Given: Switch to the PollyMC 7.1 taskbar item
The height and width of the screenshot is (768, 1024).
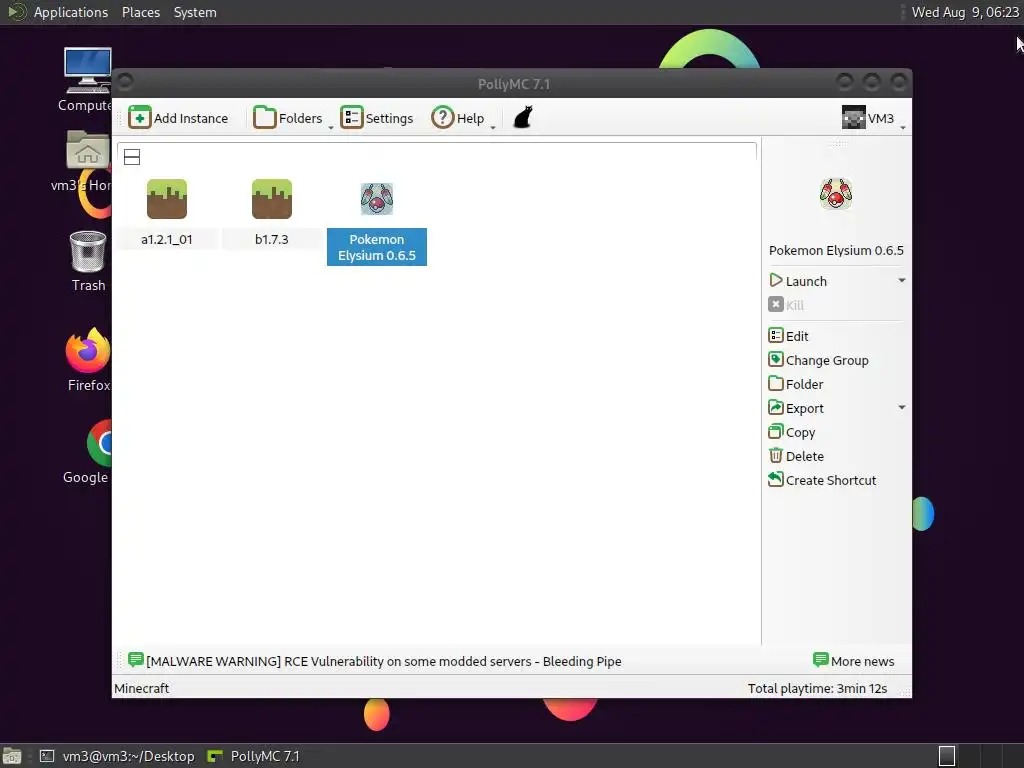Looking at the screenshot, I should (x=253, y=756).
